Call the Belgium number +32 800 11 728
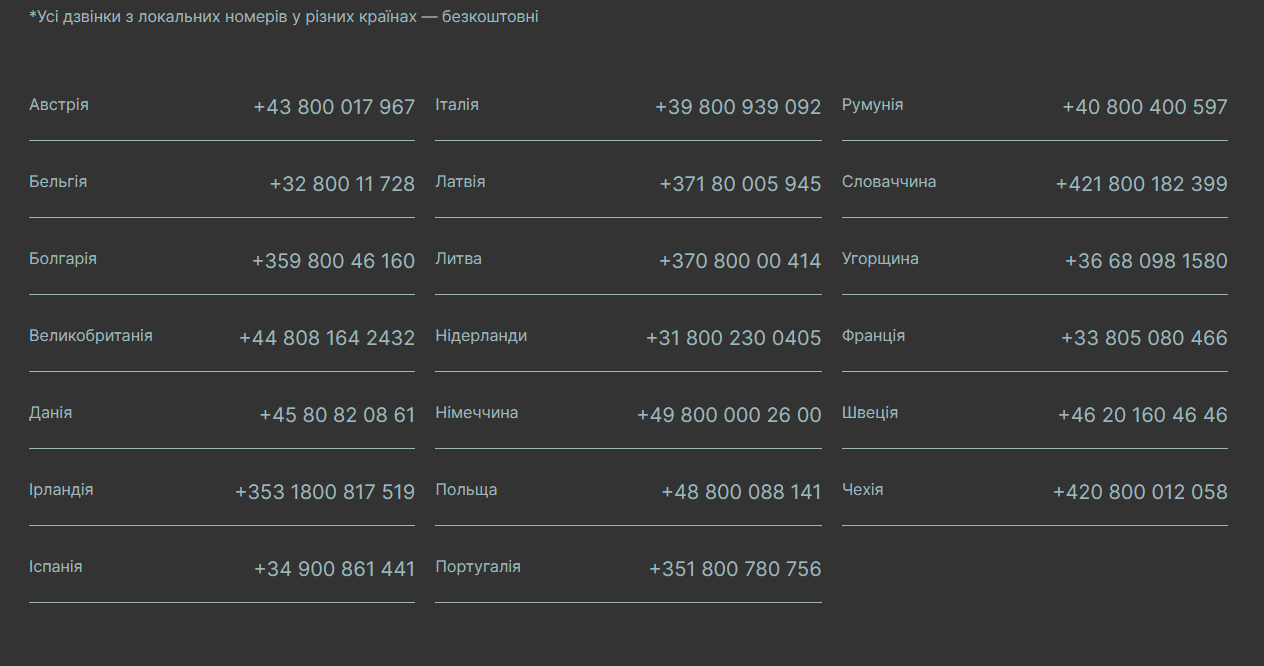 pos(342,184)
